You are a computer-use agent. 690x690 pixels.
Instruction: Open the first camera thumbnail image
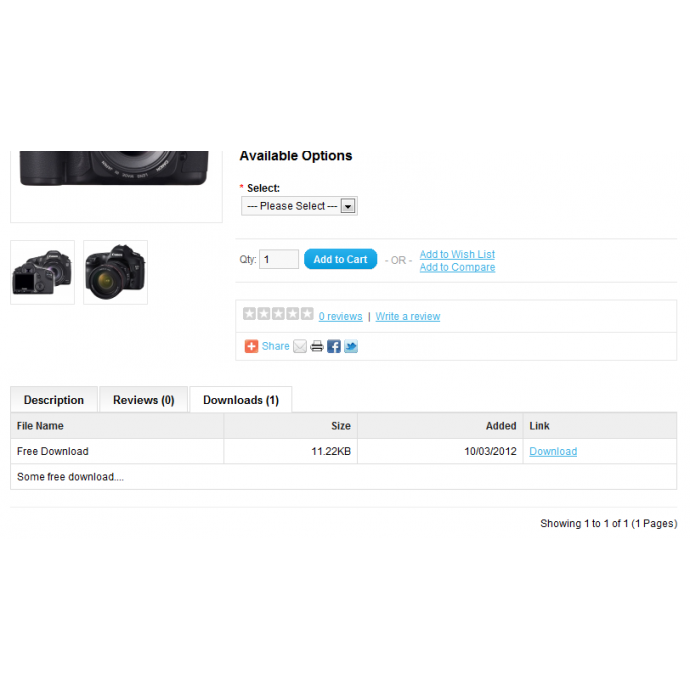click(42, 272)
